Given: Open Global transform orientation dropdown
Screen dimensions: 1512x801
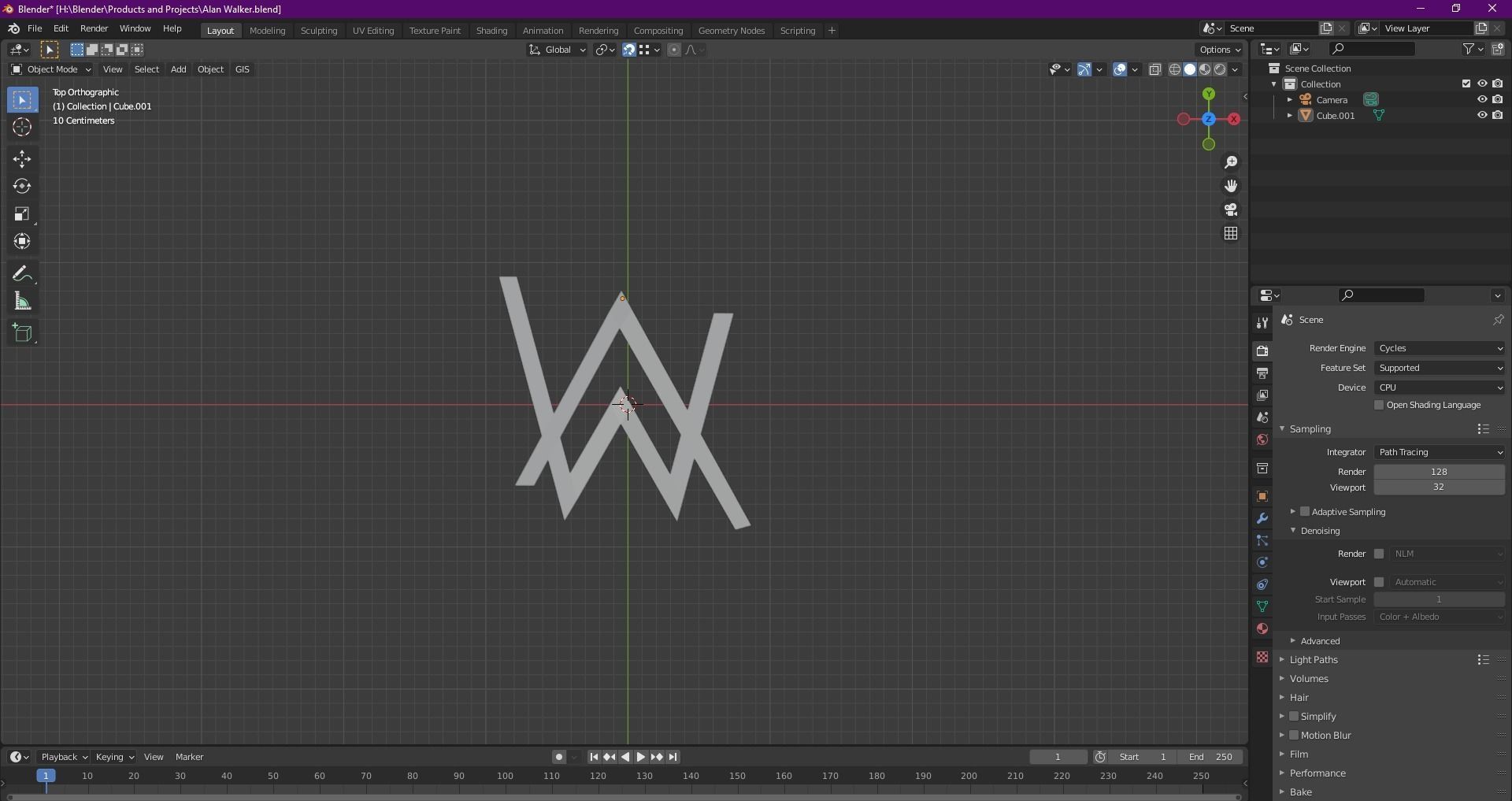Looking at the screenshot, I should (x=557, y=50).
